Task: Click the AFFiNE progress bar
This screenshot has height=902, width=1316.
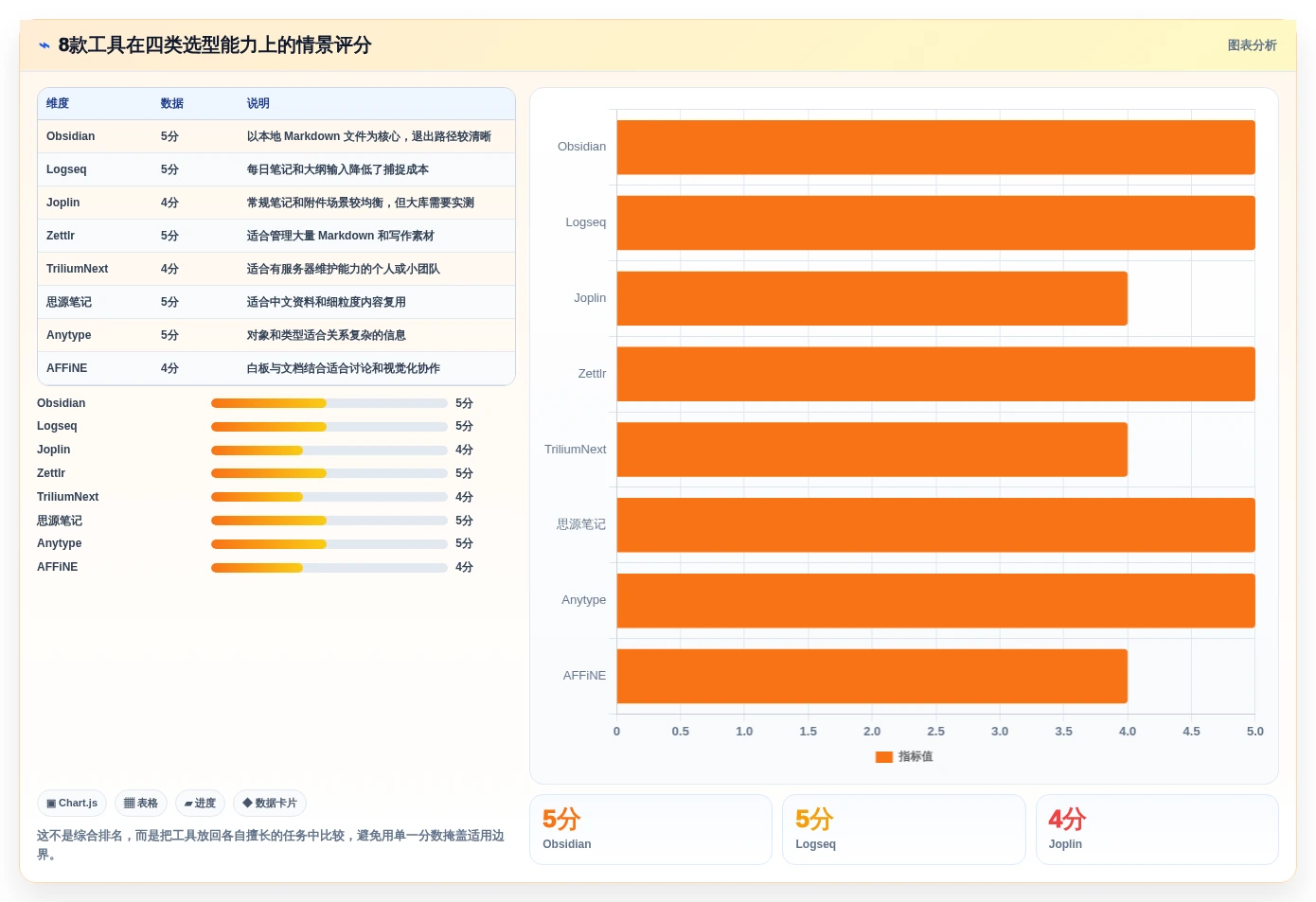Action: pyautogui.click(x=329, y=567)
